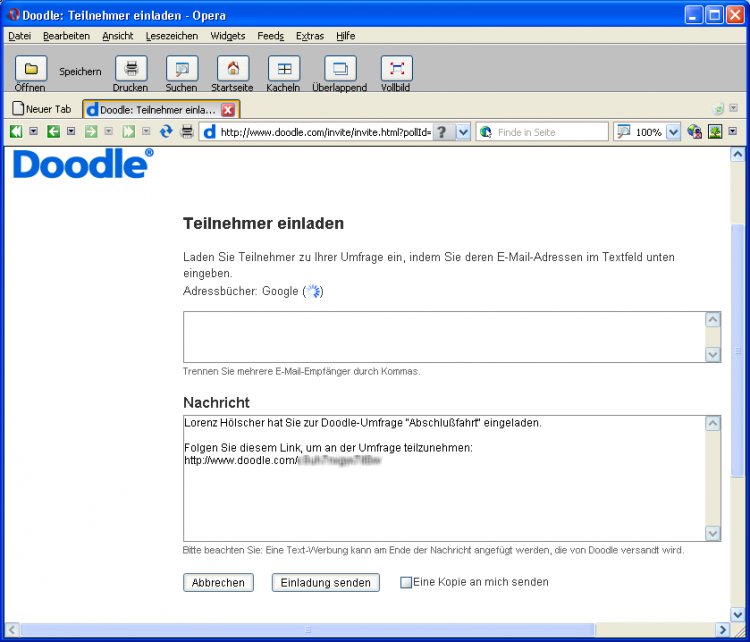This screenshot has height=642, width=750.
Task: Click the recipients box scroll-up arrow
Action: [x=713, y=320]
